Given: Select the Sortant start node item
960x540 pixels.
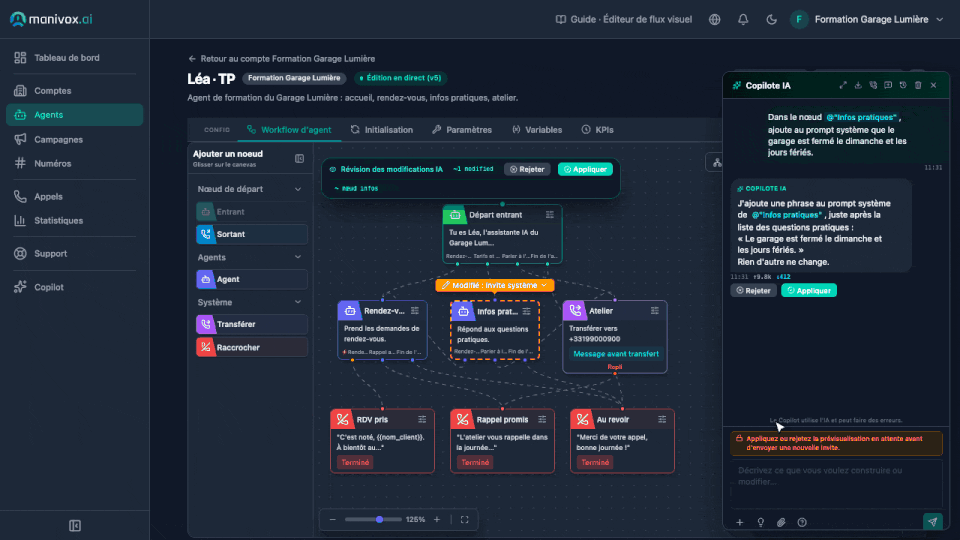Looking at the screenshot, I should pos(252,234).
